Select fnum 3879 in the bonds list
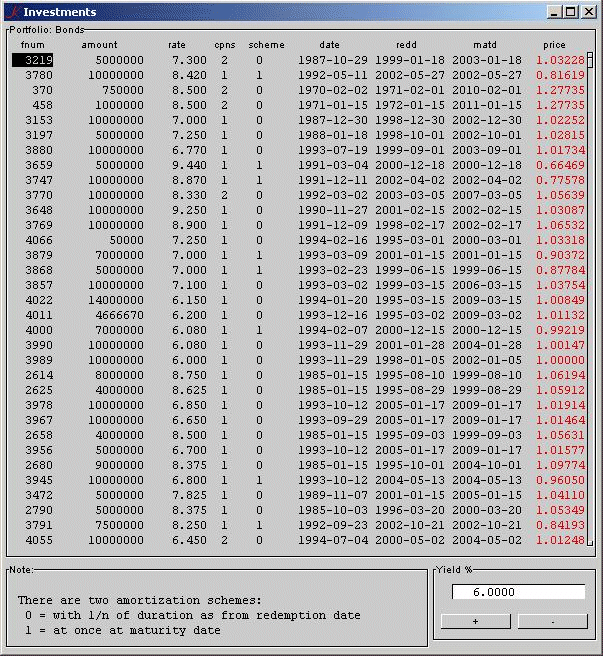The width and height of the screenshot is (603, 656). 39,255
